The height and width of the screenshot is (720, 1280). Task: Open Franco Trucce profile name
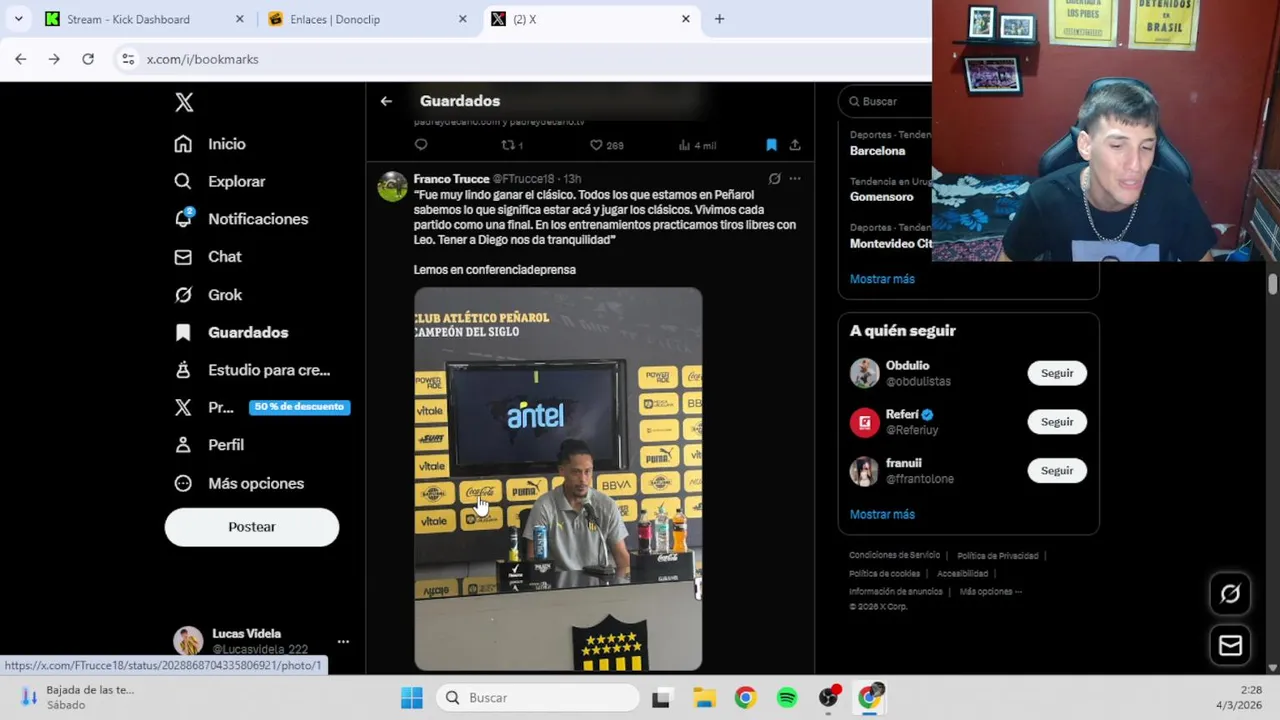[x=451, y=179]
